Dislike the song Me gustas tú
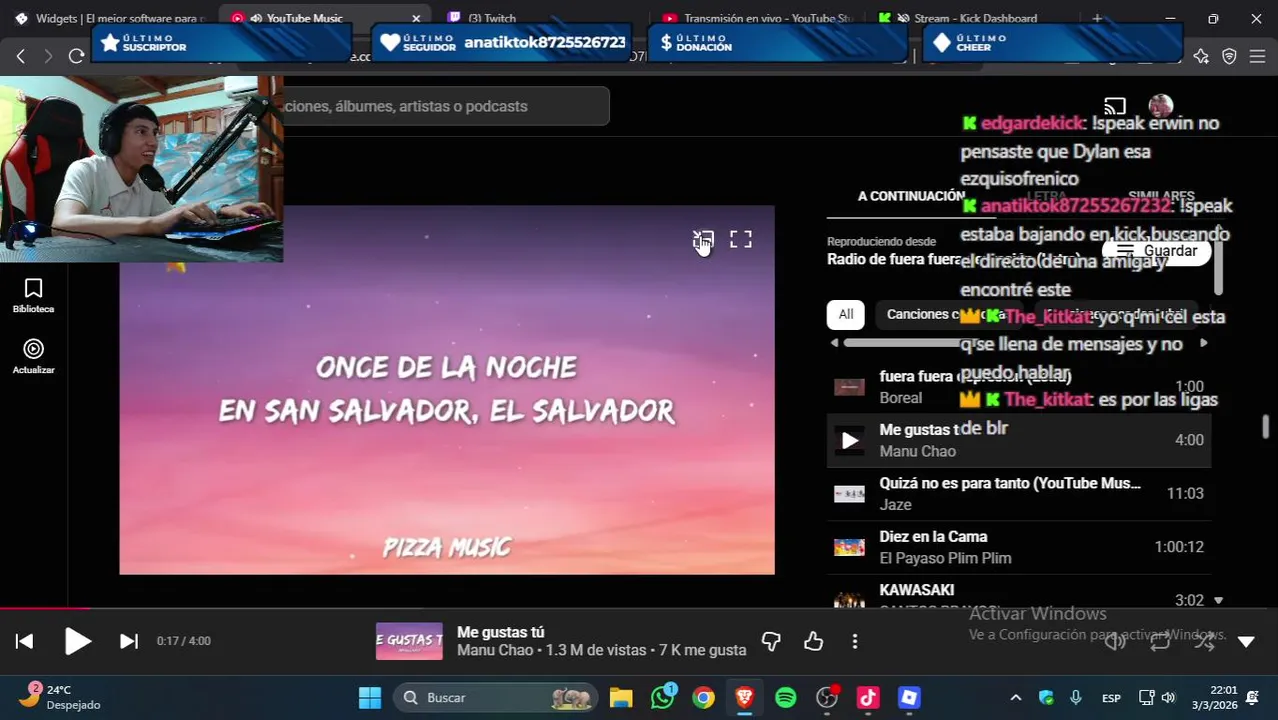The width and height of the screenshot is (1278, 720). coord(771,641)
